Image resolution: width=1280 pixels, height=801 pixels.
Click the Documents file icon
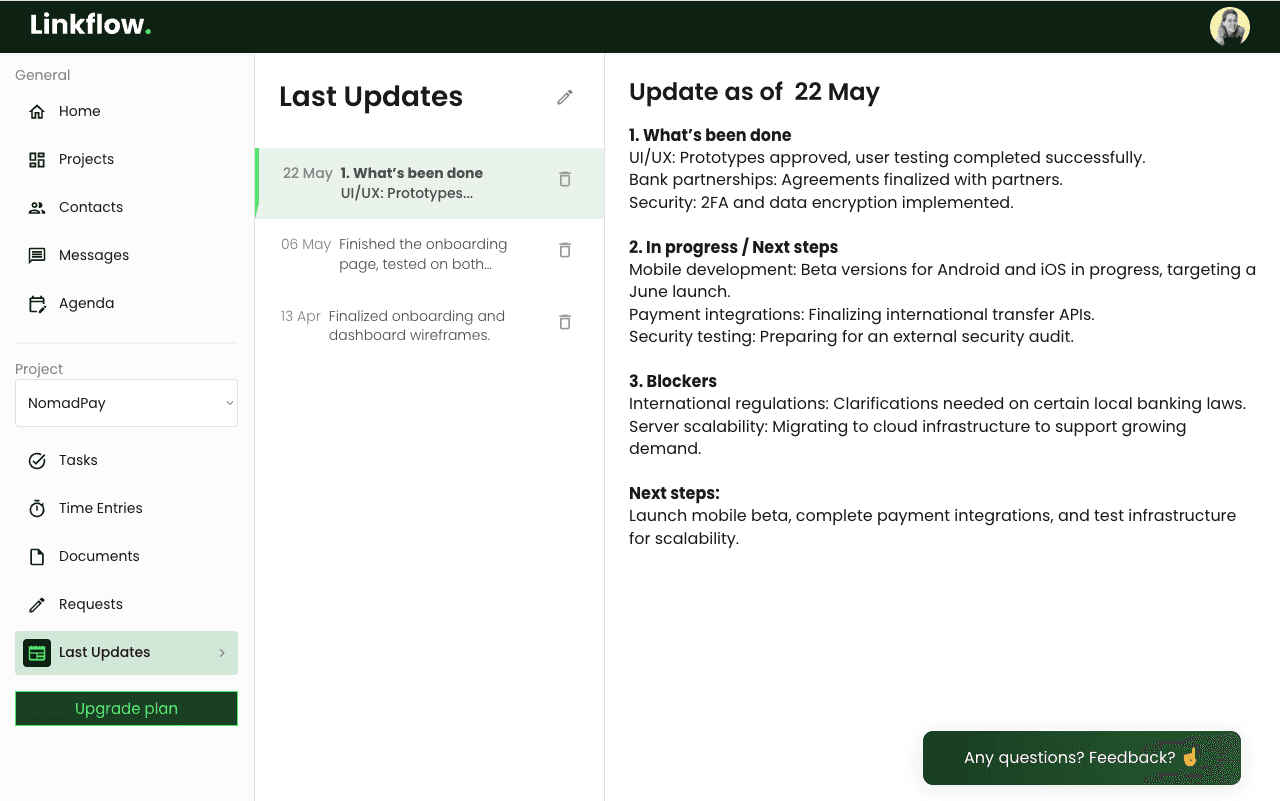coord(37,556)
